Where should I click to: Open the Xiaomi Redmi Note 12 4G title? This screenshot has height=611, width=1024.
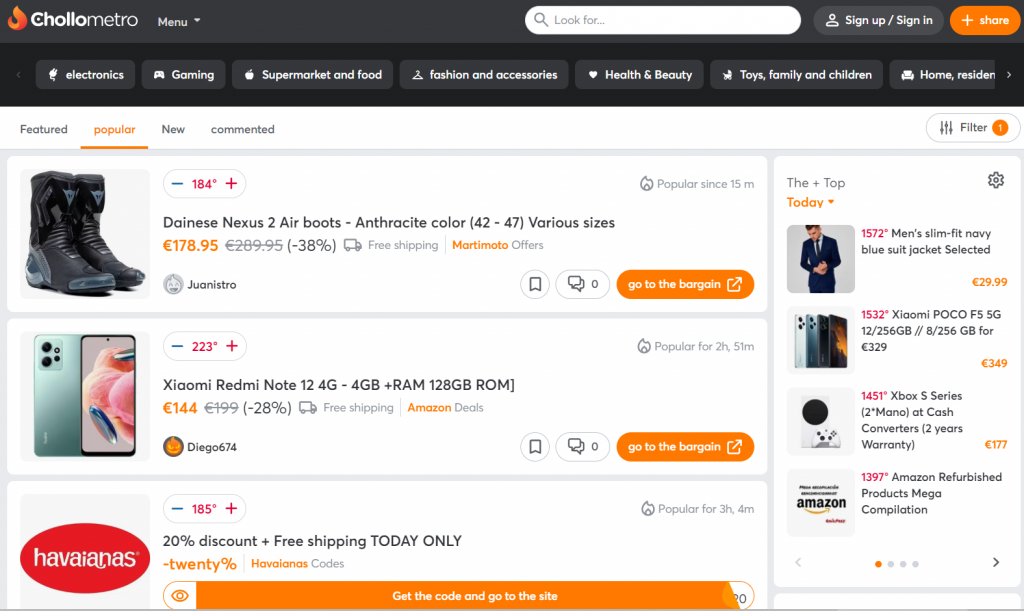pos(338,385)
